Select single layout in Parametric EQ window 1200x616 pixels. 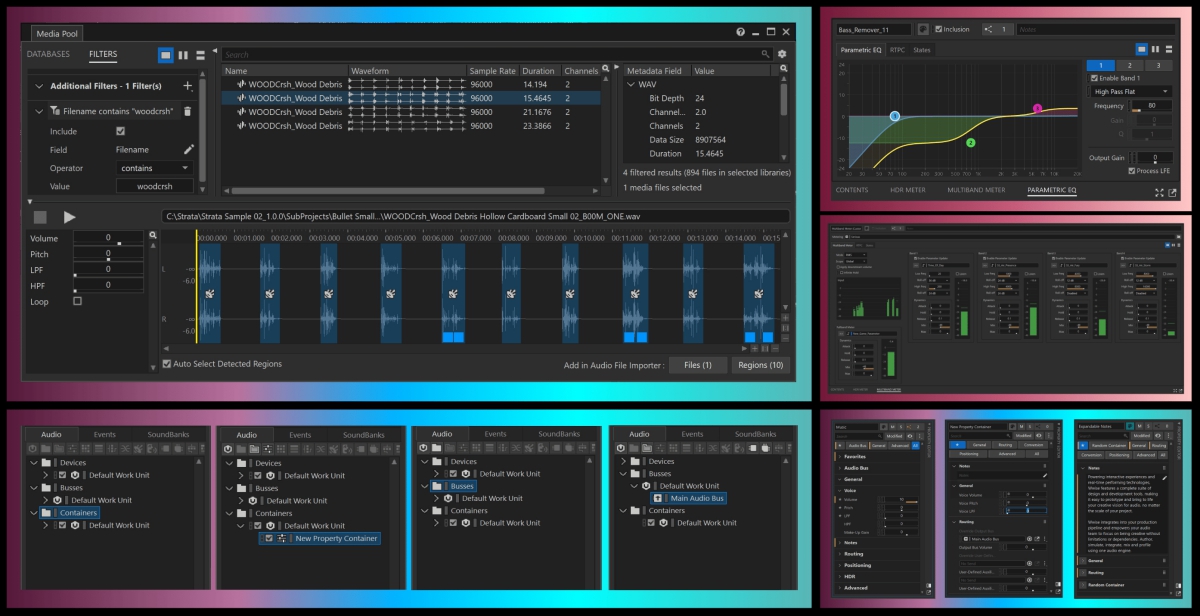[1141, 48]
